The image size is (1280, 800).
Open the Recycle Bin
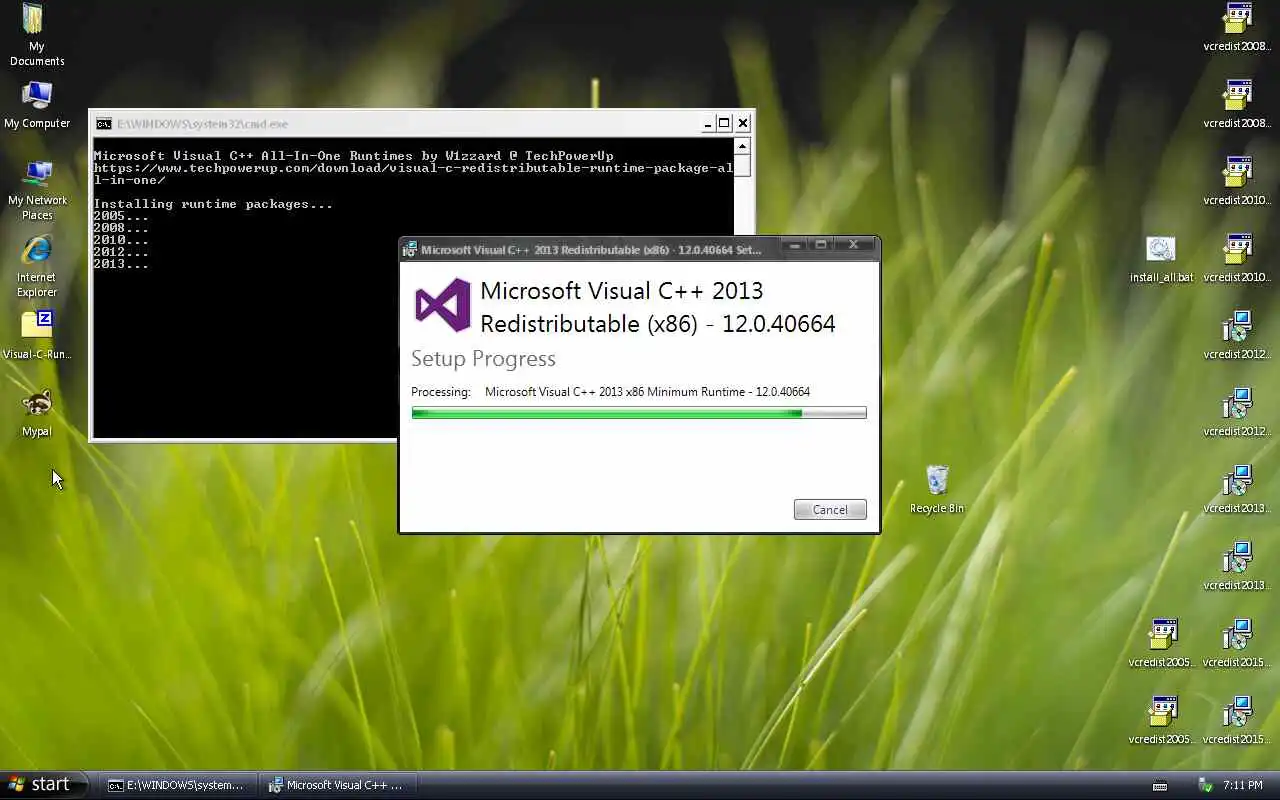point(937,488)
